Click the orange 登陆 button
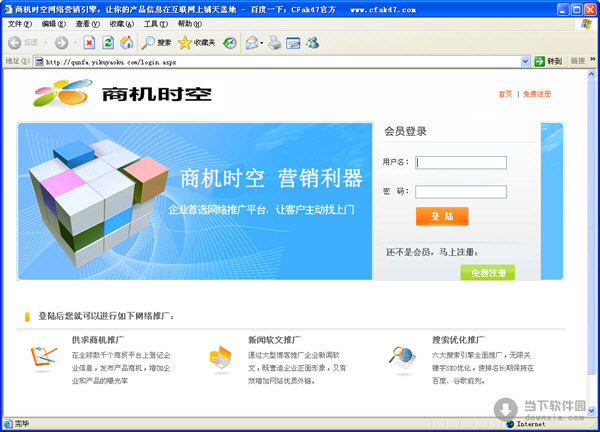 (x=442, y=216)
